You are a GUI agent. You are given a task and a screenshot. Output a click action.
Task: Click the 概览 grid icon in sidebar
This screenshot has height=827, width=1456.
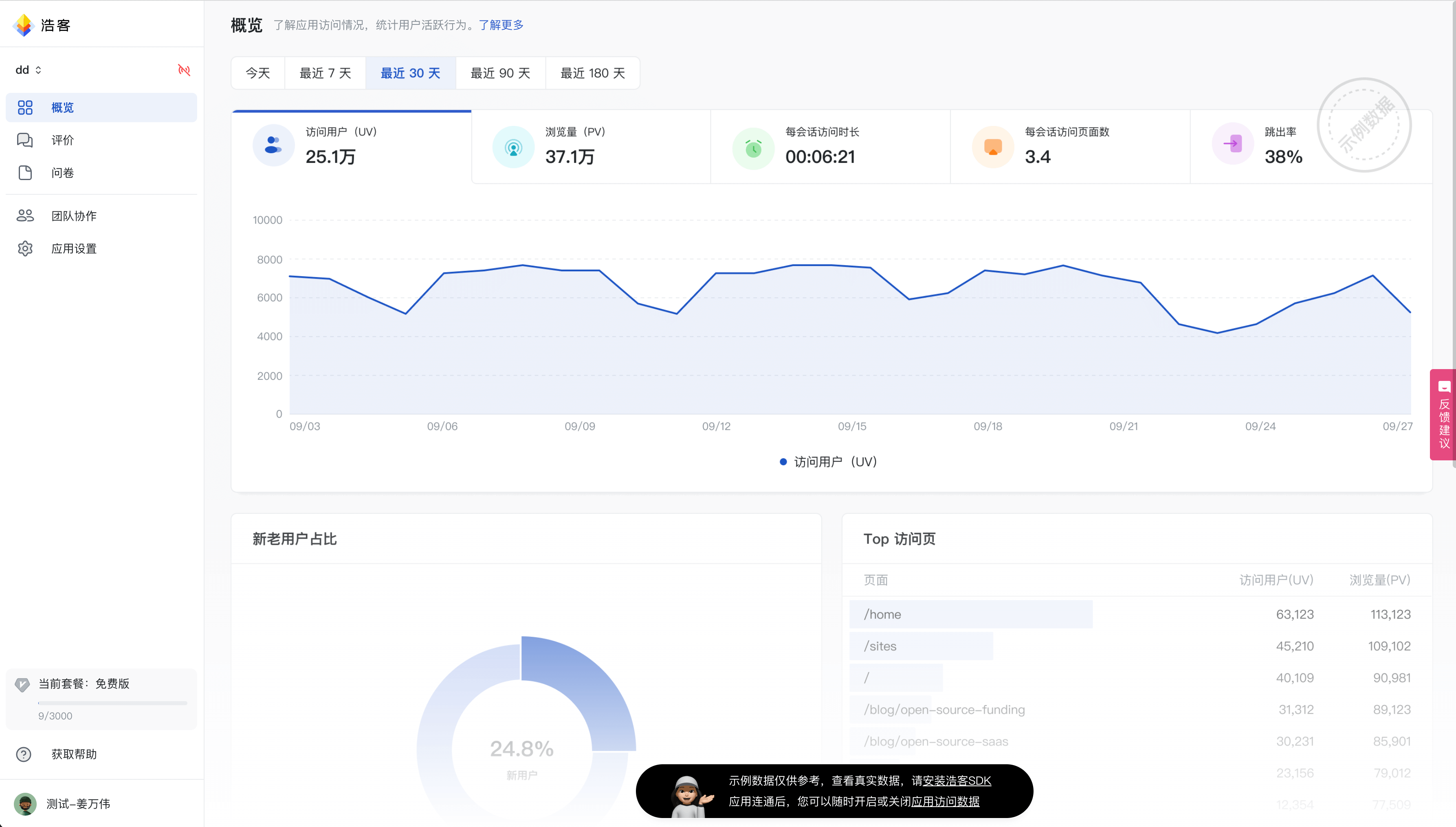[25, 108]
